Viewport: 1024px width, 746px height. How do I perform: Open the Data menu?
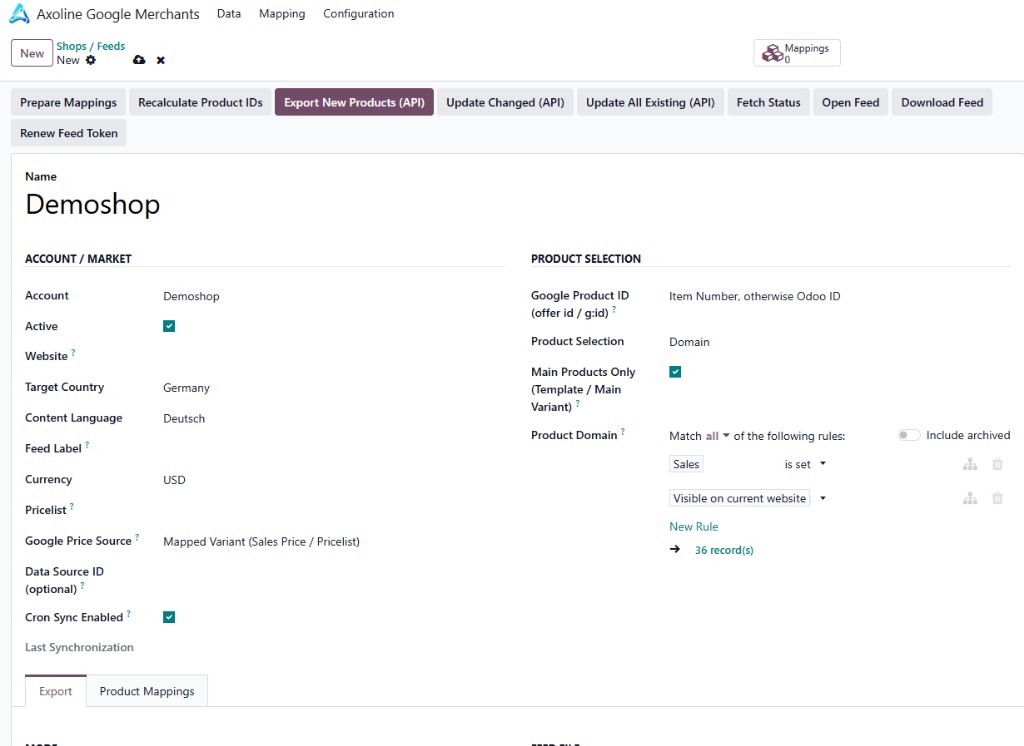229,14
